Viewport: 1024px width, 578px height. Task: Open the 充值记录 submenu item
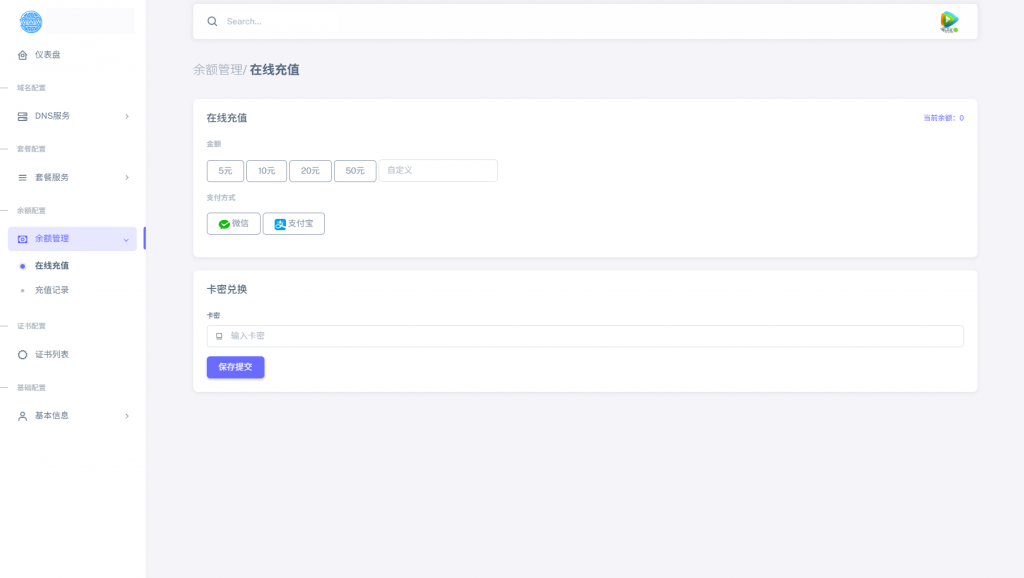(52, 290)
